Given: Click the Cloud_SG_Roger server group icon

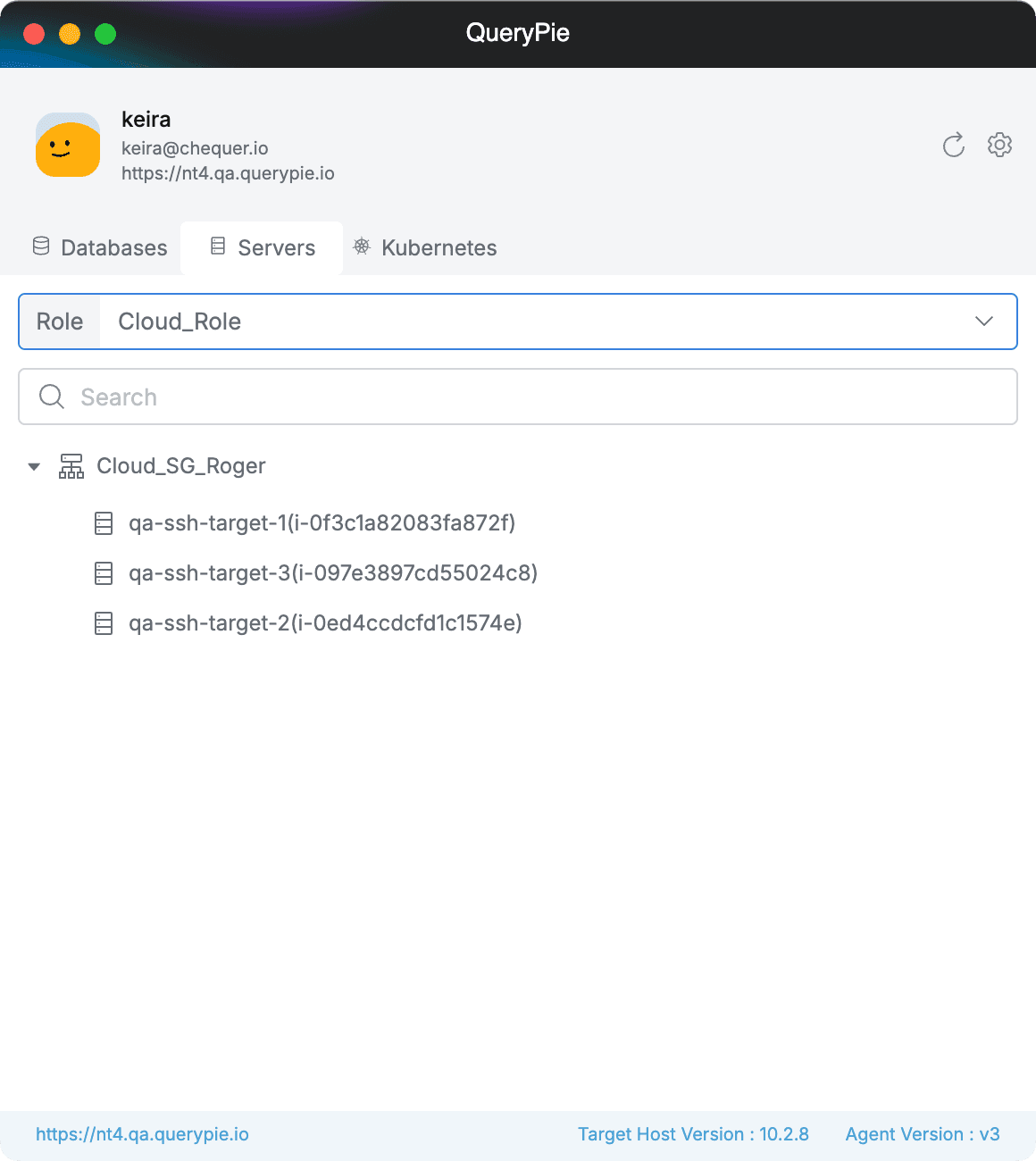Looking at the screenshot, I should click(x=71, y=466).
